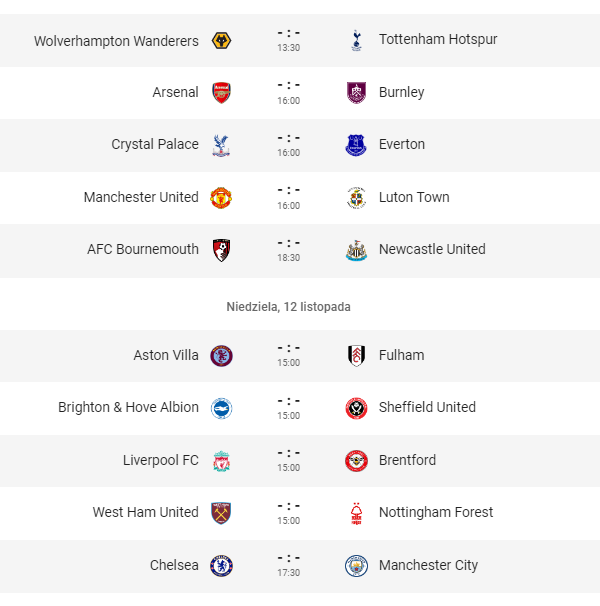The width and height of the screenshot is (600, 606).
Task: Open the AFC Bournemouth team link
Action: point(143,249)
